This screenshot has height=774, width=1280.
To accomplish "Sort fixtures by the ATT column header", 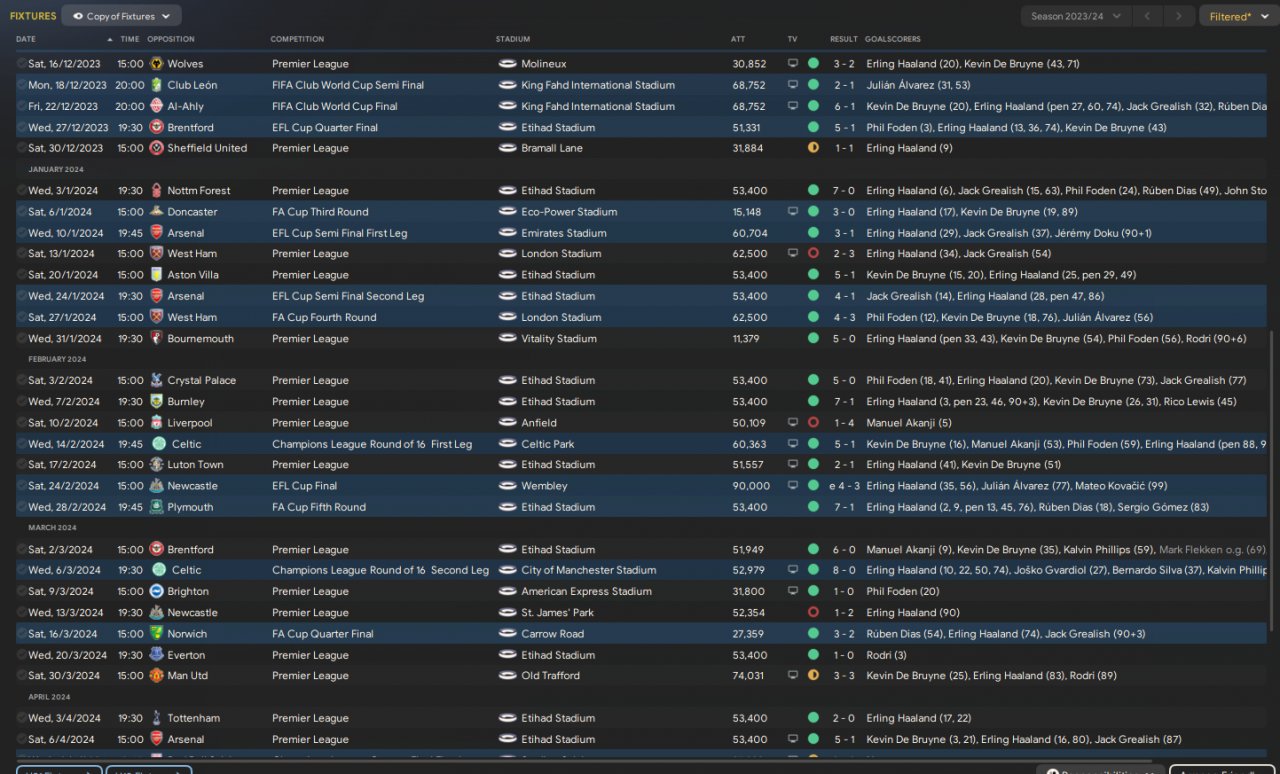I will (738, 39).
